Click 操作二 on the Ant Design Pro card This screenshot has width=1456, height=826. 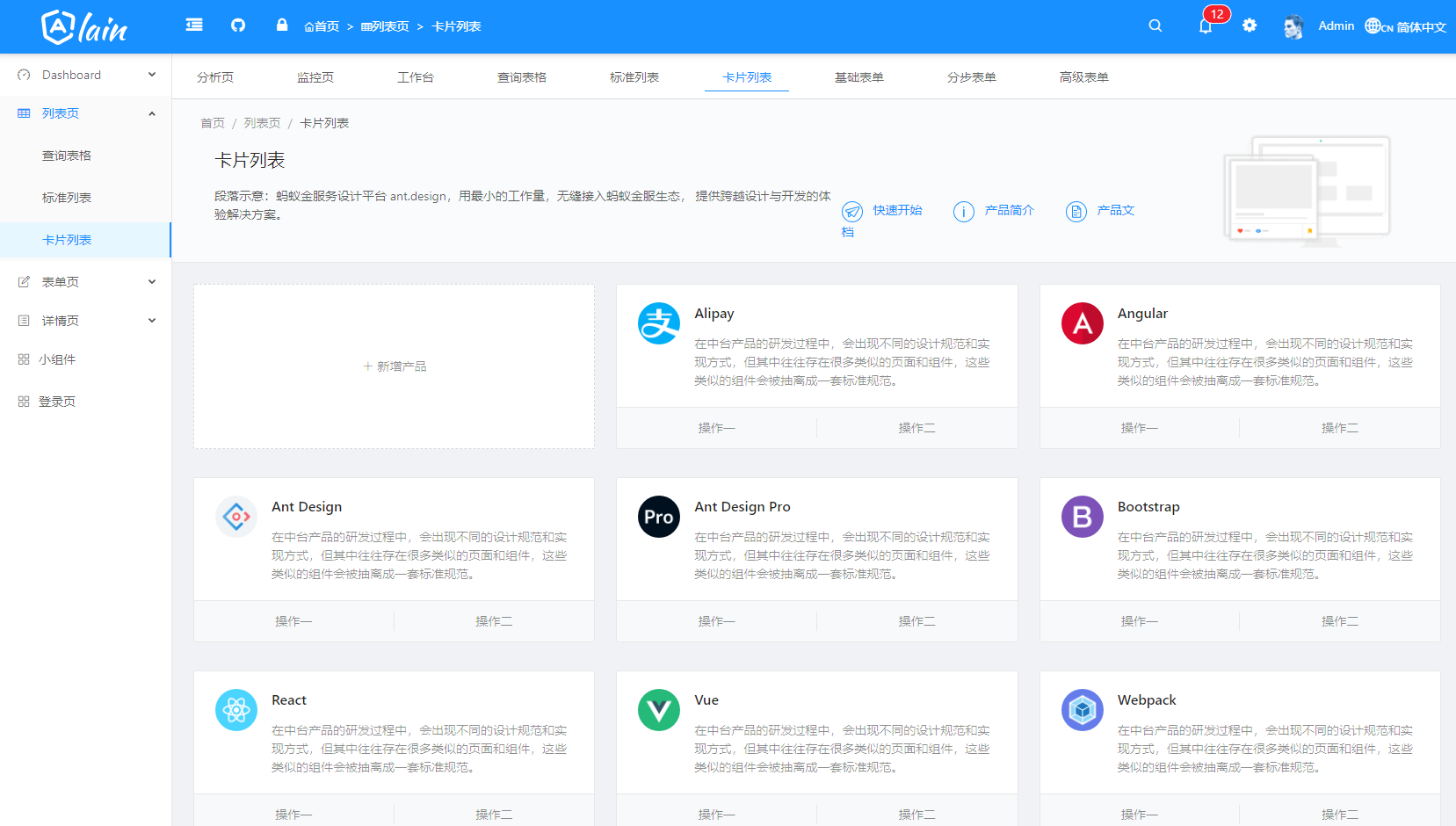pos(917,621)
